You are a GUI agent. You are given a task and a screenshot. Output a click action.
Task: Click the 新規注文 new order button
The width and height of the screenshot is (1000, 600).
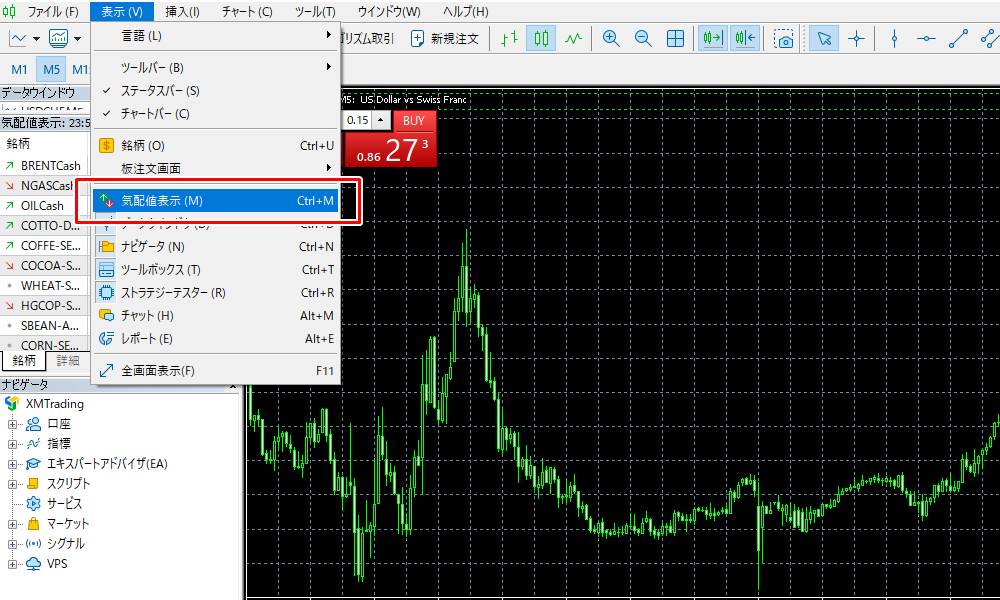pyautogui.click(x=445, y=39)
